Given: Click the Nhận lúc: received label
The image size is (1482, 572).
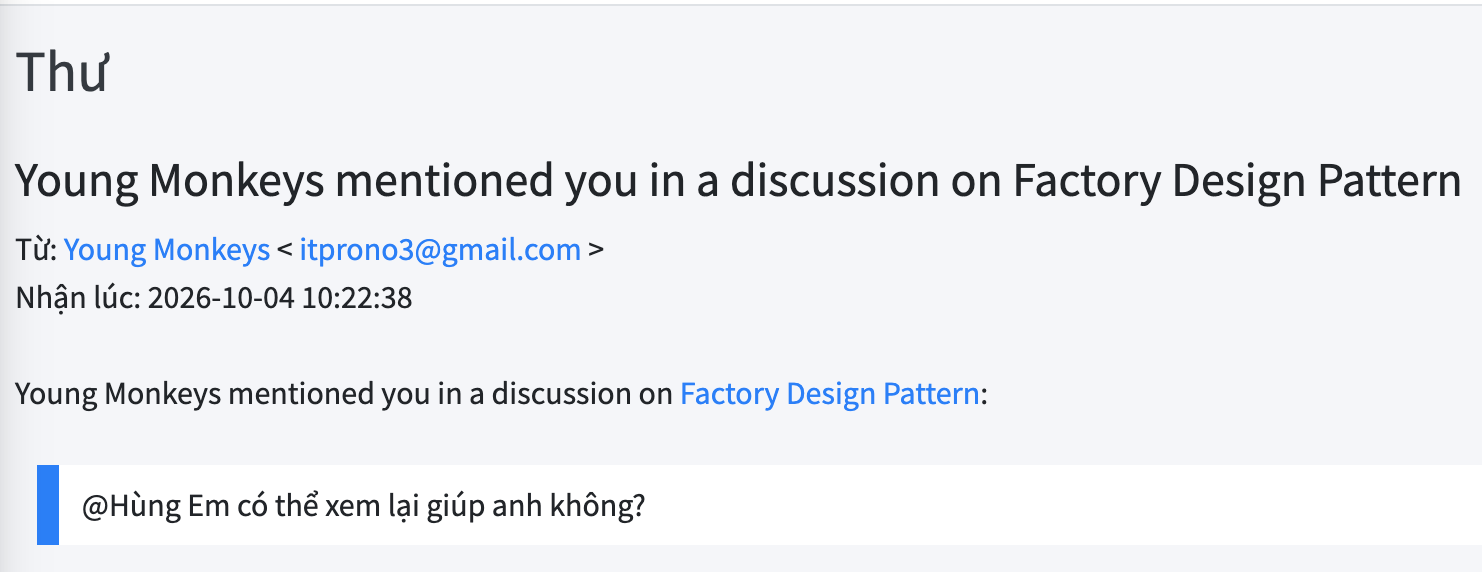Looking at the screenshot, I should tap(78, 298).
